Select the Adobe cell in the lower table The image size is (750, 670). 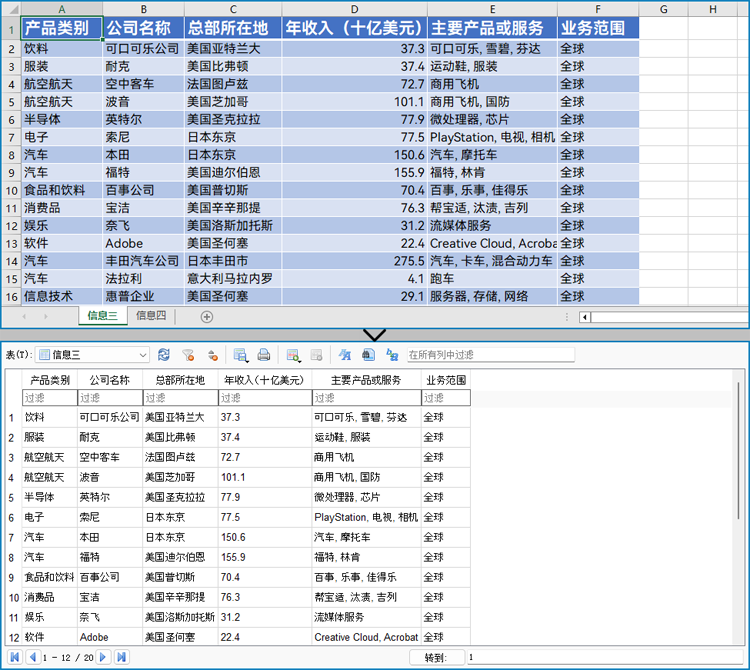[110, 637]
